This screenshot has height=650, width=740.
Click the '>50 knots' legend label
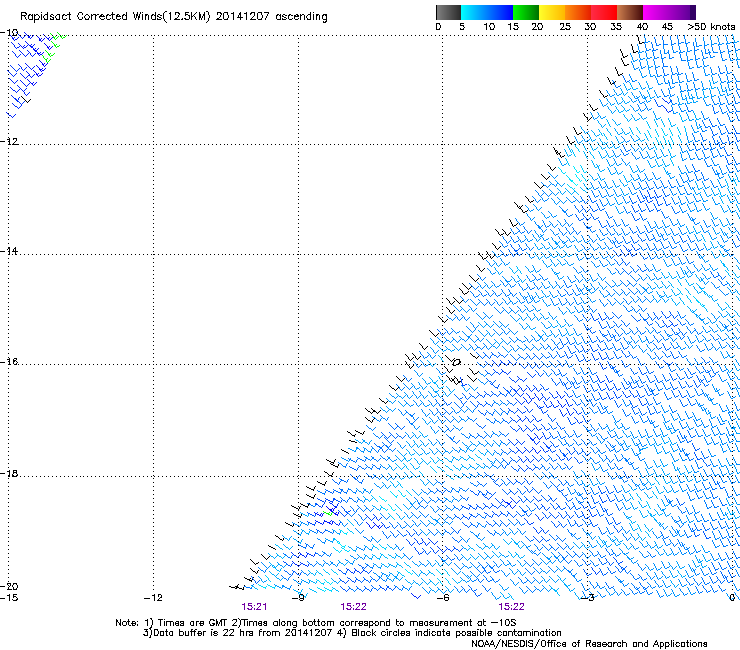(x=711, y=27)
